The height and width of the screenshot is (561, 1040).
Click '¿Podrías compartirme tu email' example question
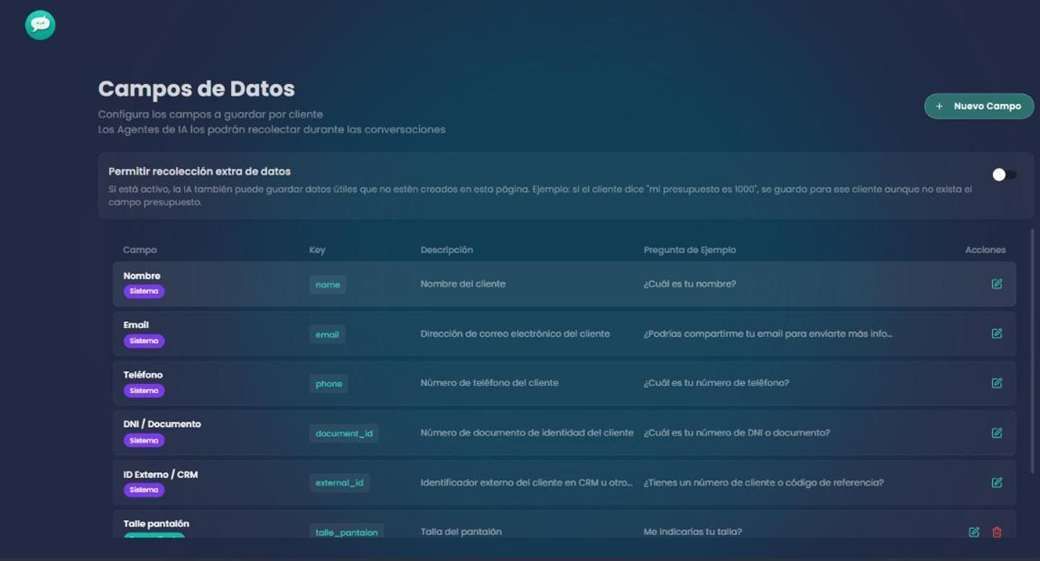click(768, 334)
